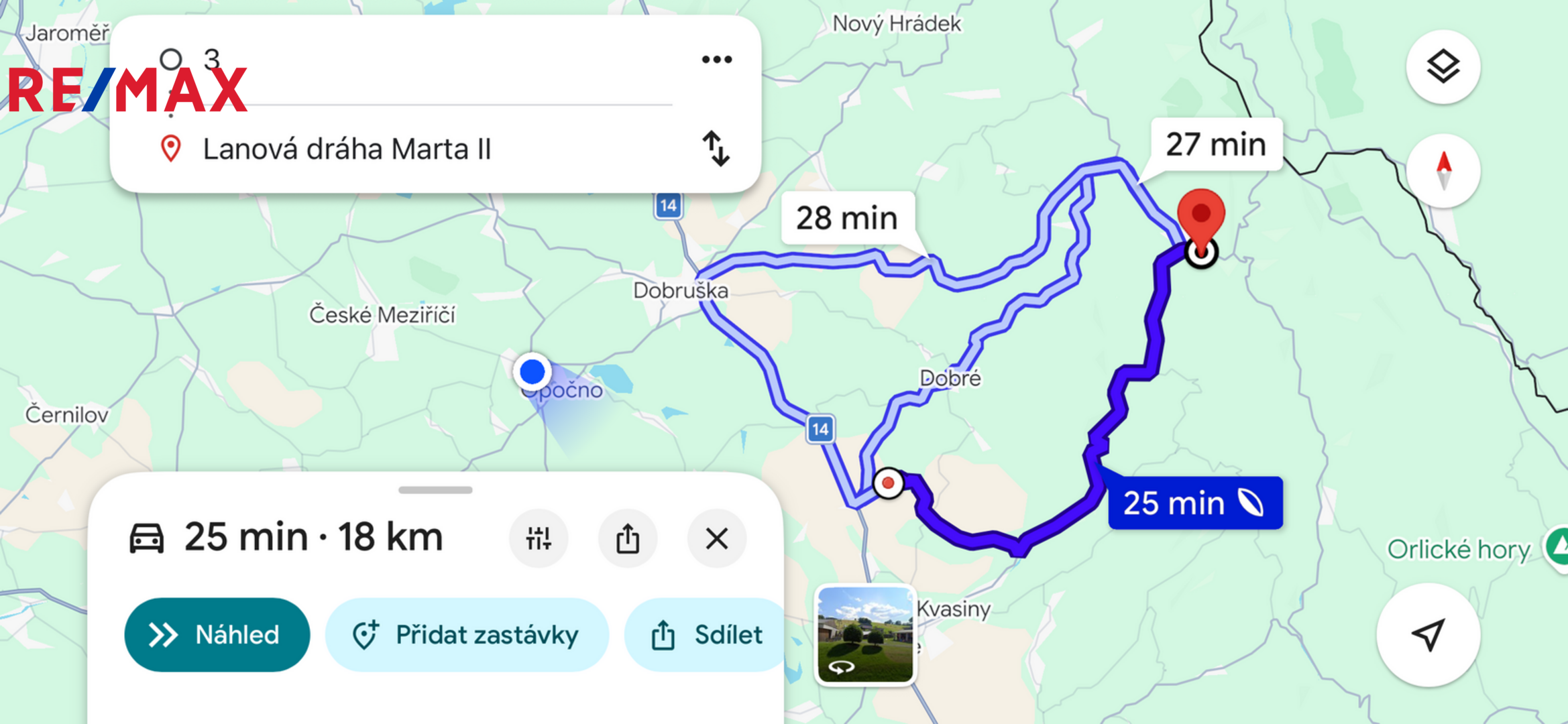Tap the Sdílet chip
The image size is (1568, 724).
[x=704, y=634]
